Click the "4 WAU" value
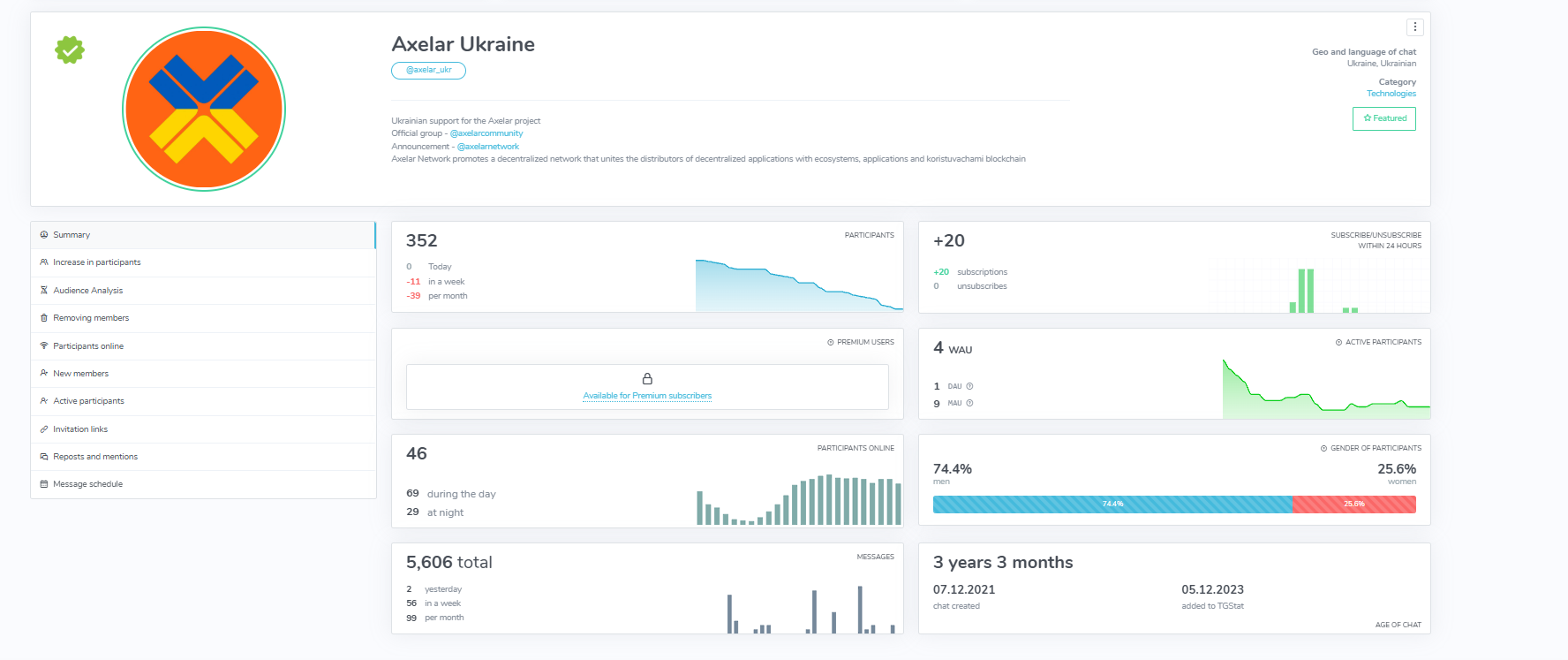 point(953,348)
